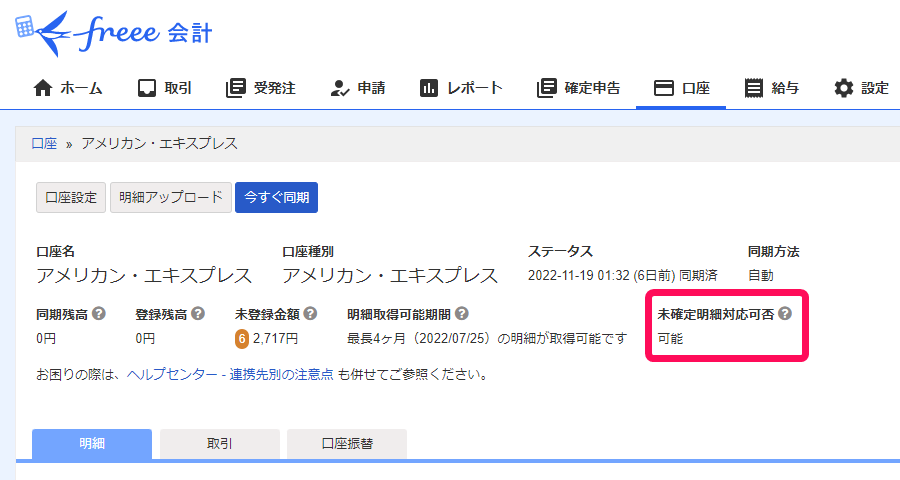Click the 登録残高 value 0円
Viewport: 900px width, 480px height.
point(145,339)
